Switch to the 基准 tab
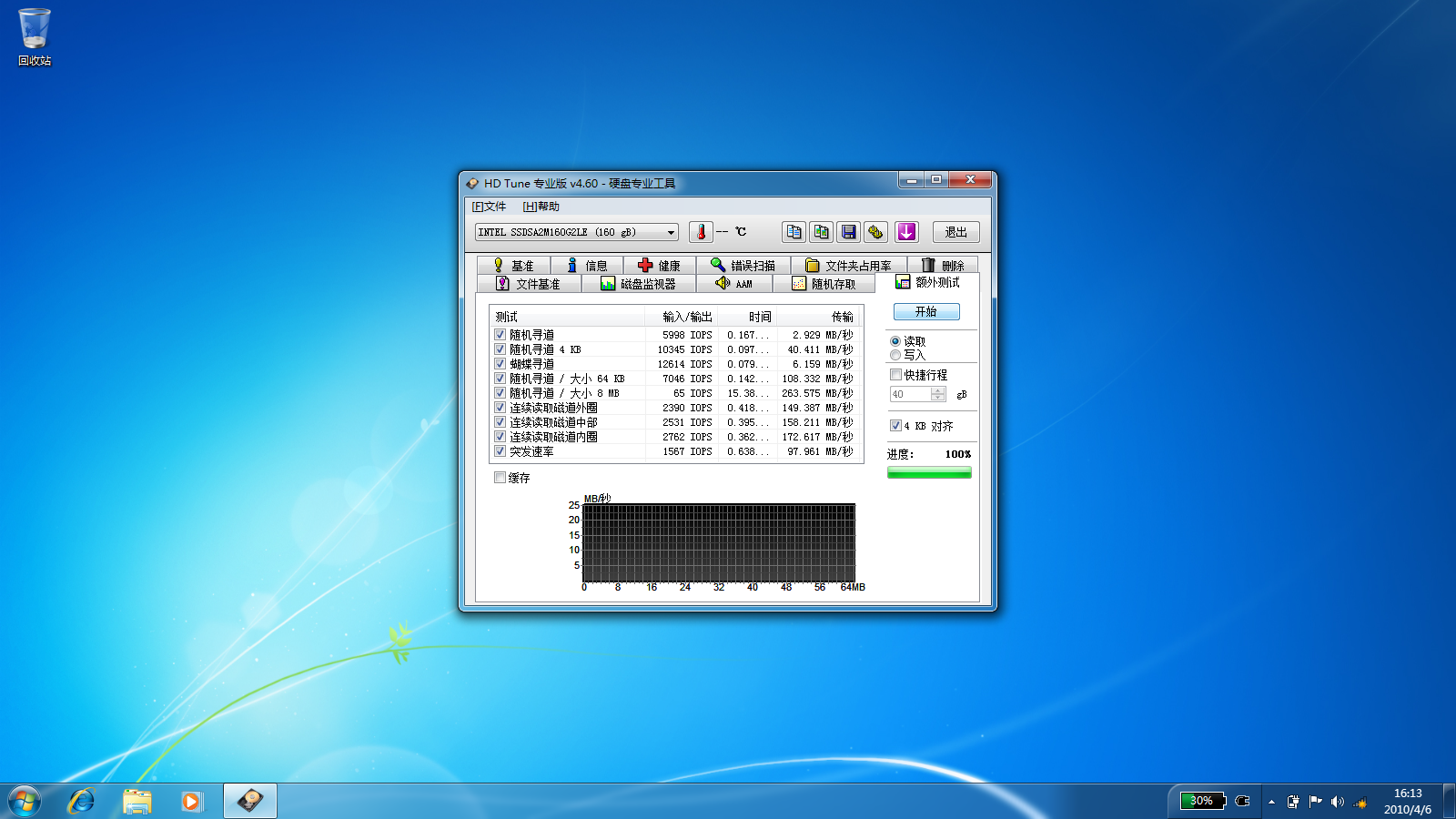This screenshot has height=819, width=1456. point(513,265)
